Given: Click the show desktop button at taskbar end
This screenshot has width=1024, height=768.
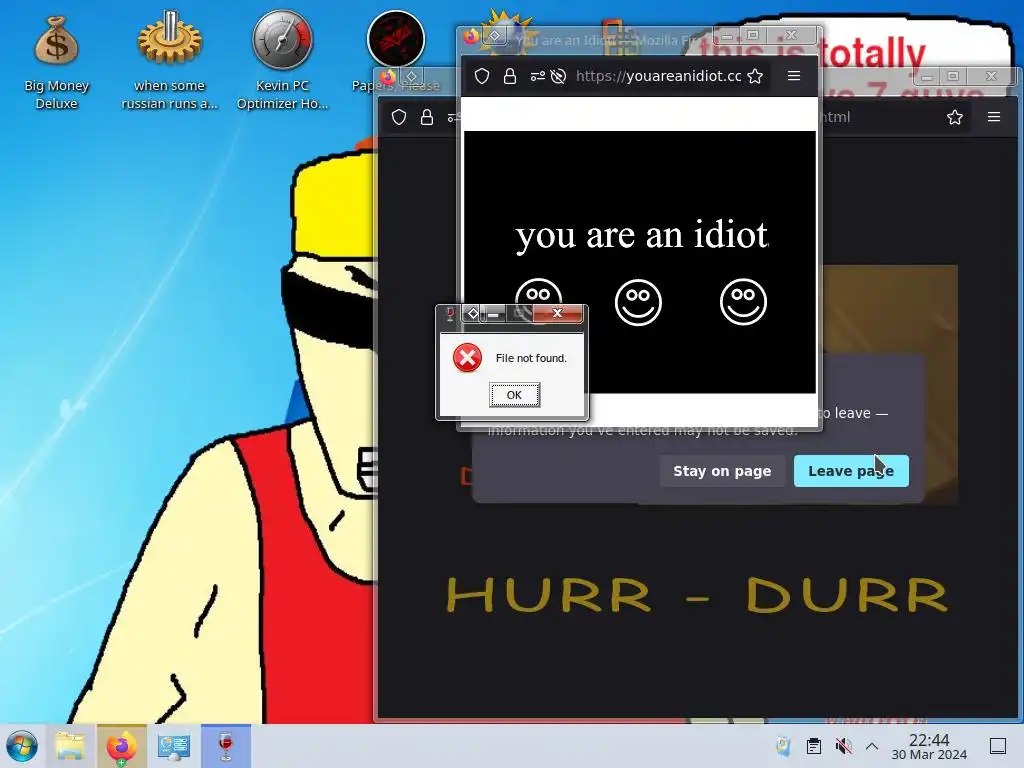Looking at the screenshot, I should pyautogui.click(x=998, y=746).
